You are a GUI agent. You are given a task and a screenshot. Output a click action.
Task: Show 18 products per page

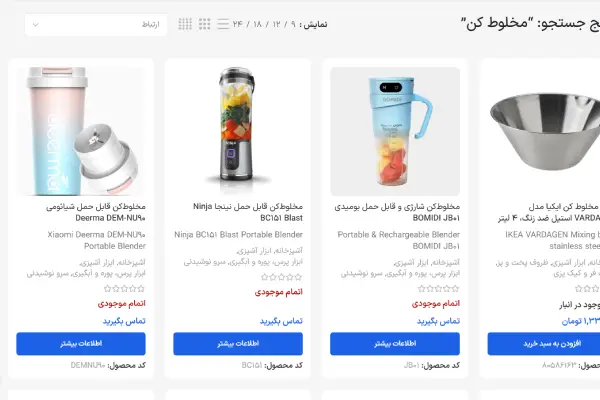click(x=258, y=24)
